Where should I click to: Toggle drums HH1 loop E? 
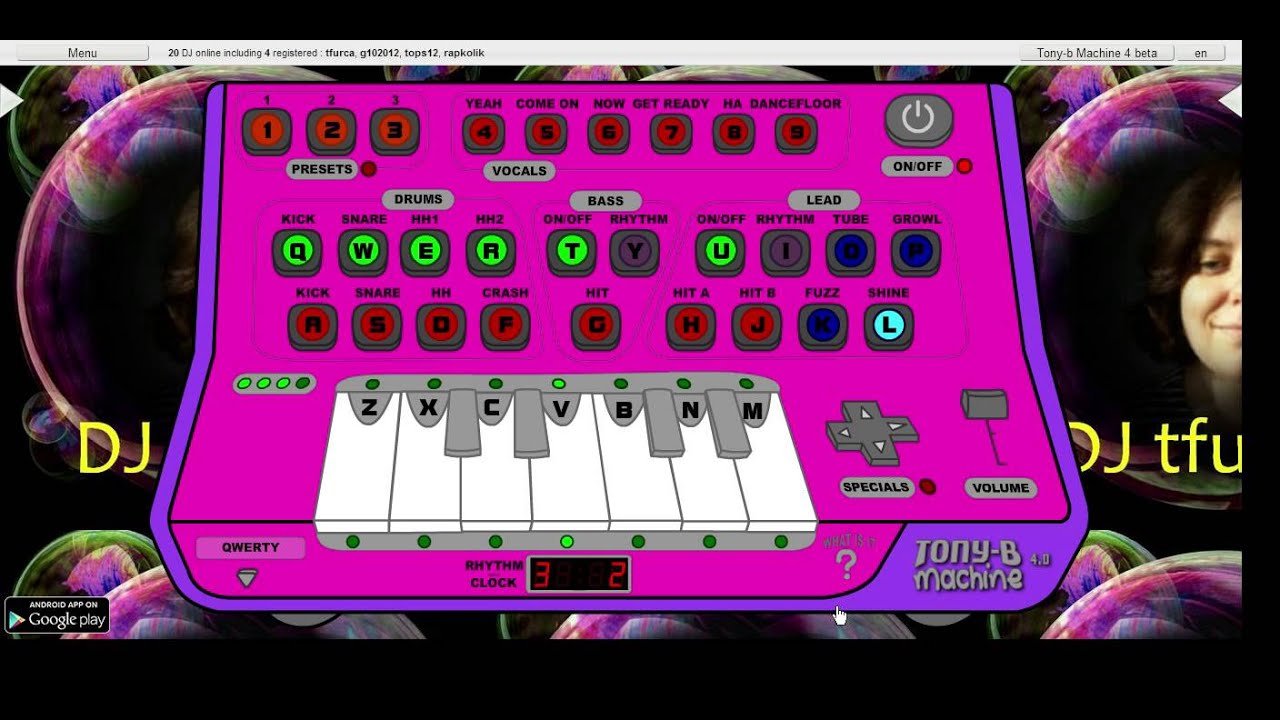(x=425, y=252)
